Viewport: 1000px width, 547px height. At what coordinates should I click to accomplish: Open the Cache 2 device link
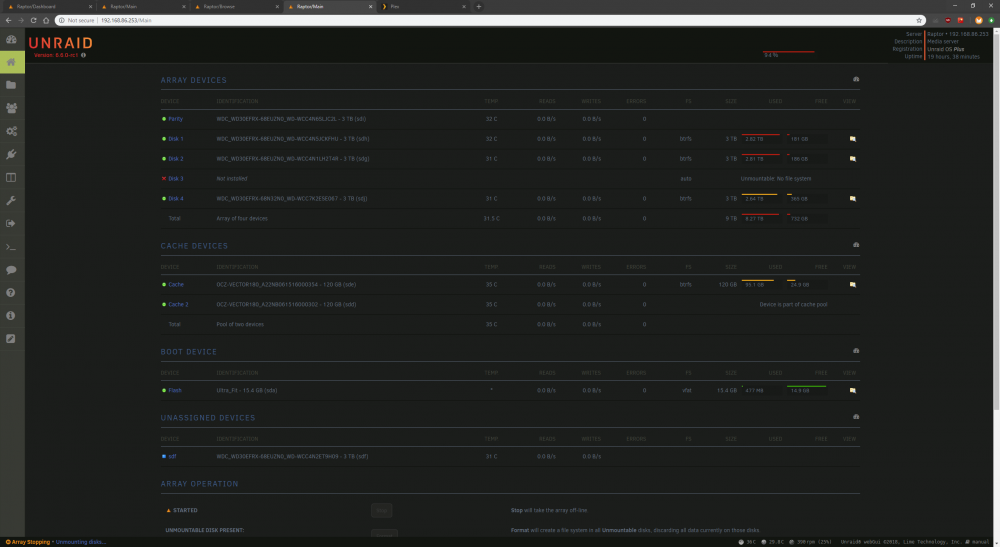178,304
